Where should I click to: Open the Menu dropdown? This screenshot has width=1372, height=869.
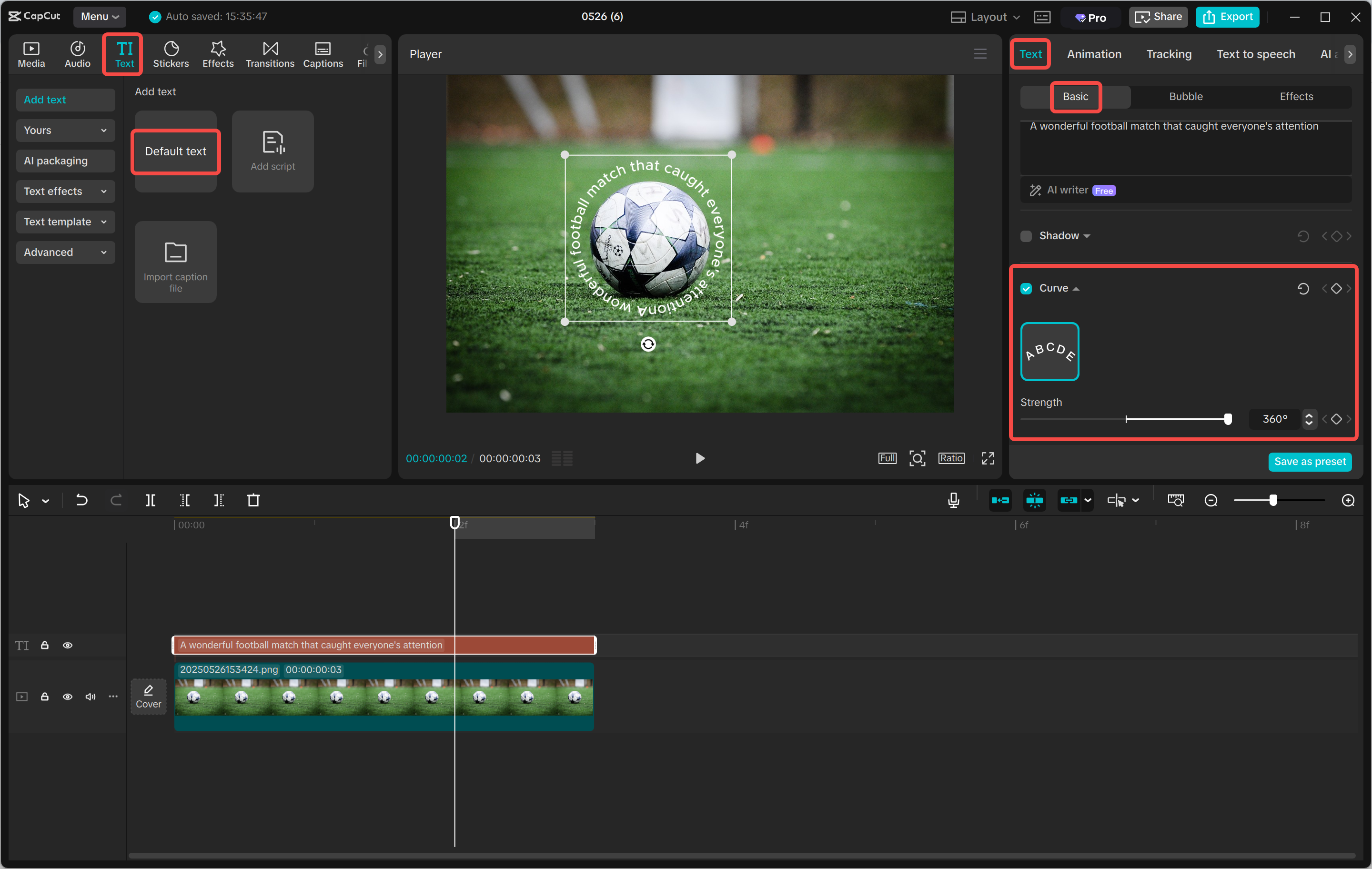(99, 17)
